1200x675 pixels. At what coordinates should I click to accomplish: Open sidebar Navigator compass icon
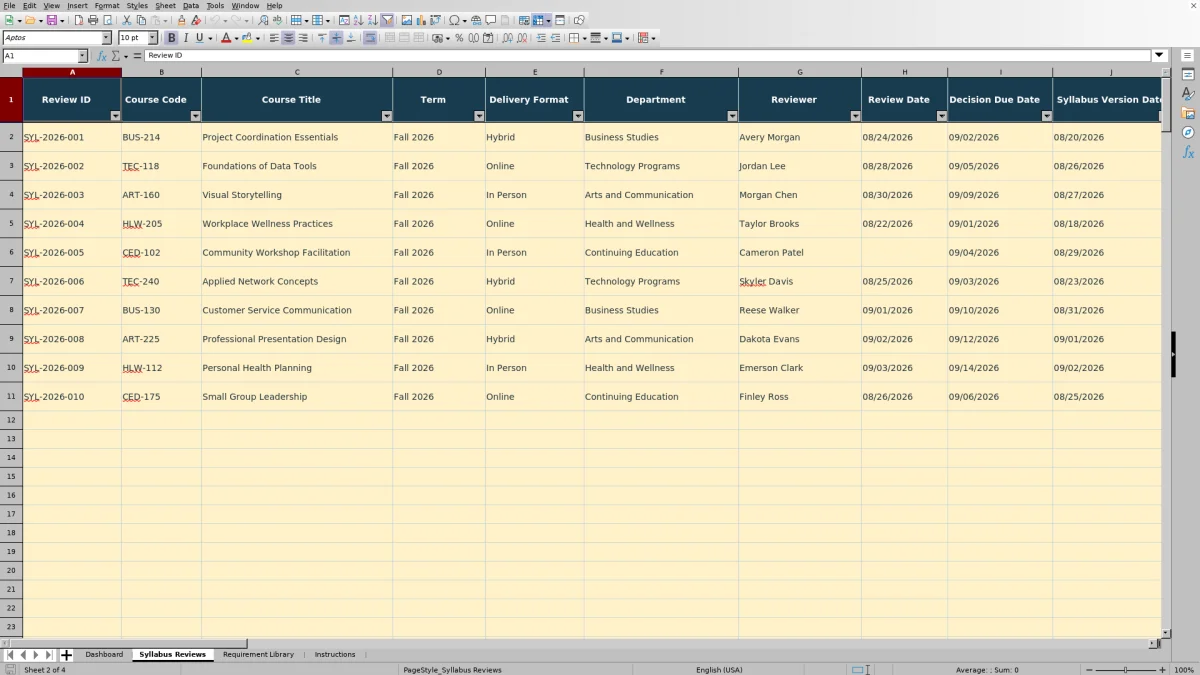[x=1188, y=132]
